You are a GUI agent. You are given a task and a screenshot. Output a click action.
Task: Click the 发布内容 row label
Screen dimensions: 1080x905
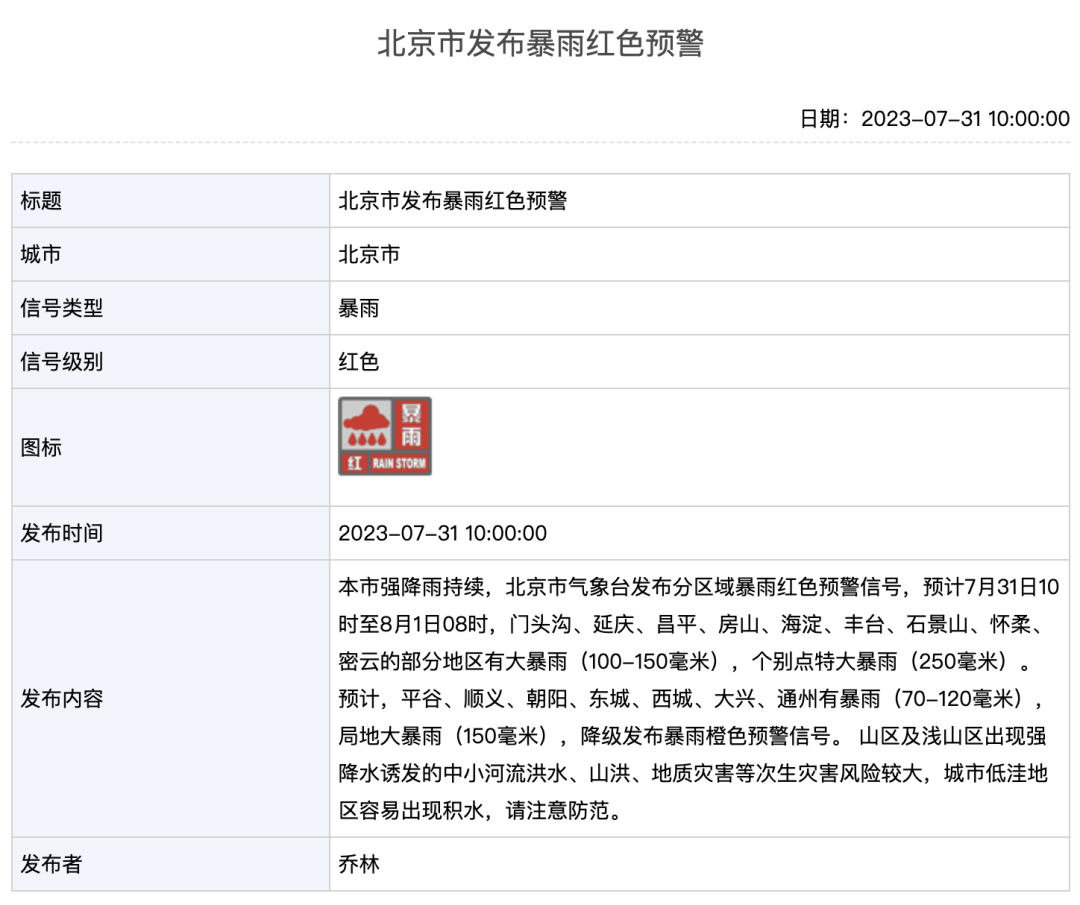[61, 699]
